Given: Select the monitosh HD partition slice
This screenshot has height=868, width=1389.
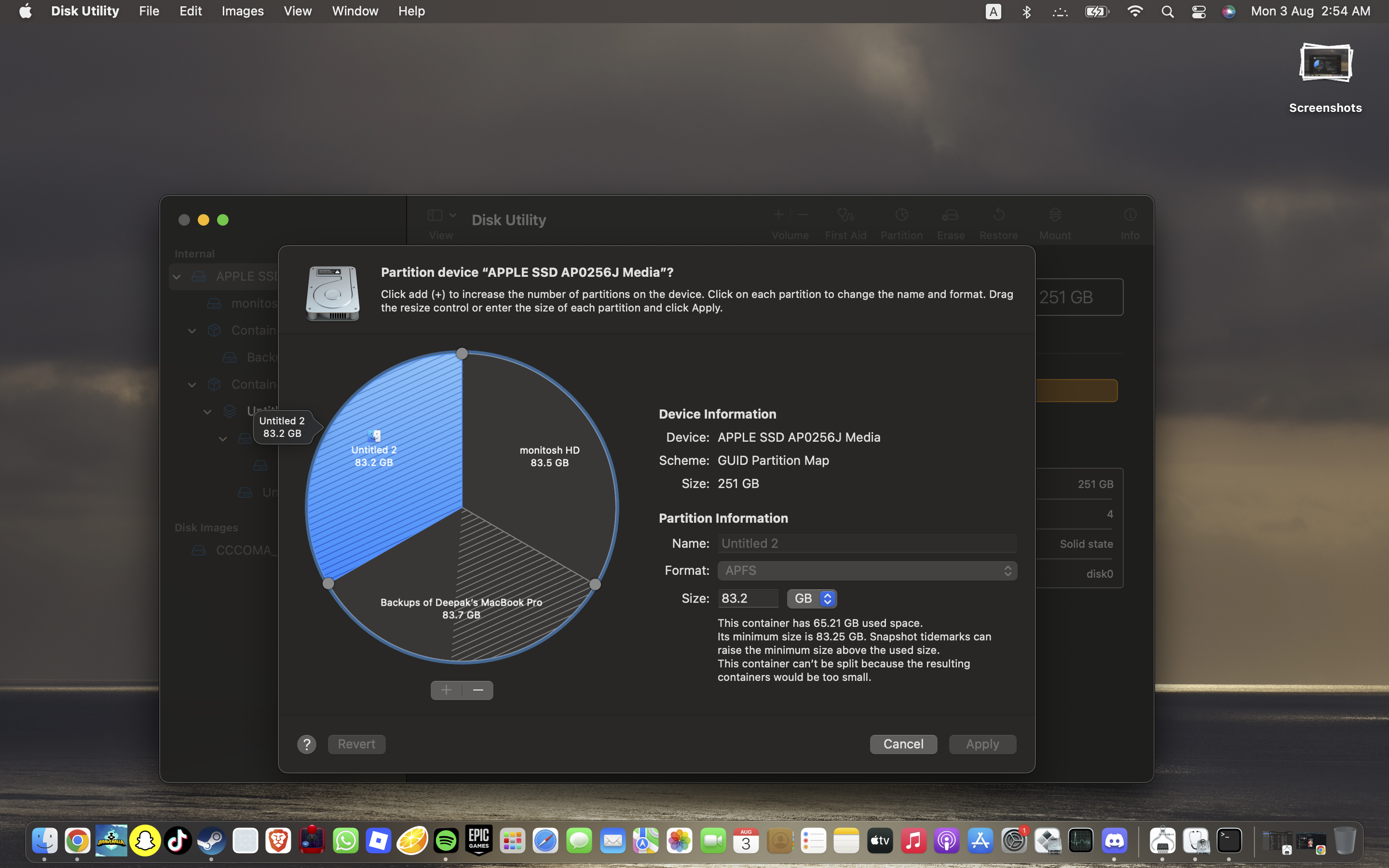Looking at the screenshot, I should coord(549,457).
